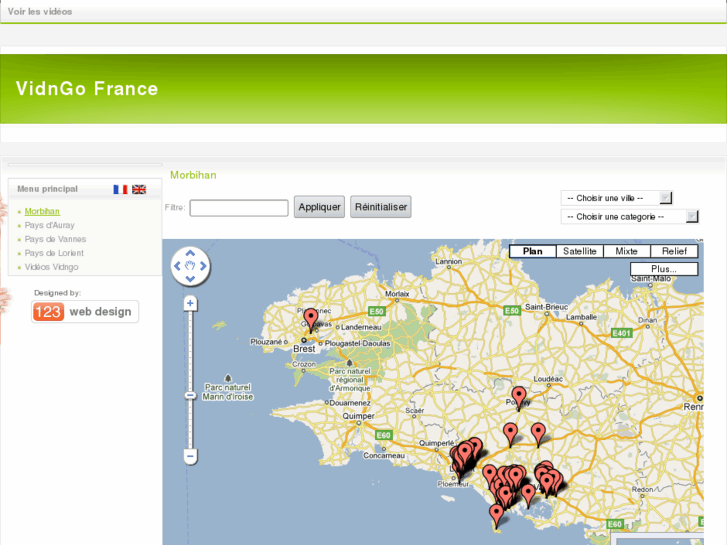Click the Quimper city label on map

358,416
